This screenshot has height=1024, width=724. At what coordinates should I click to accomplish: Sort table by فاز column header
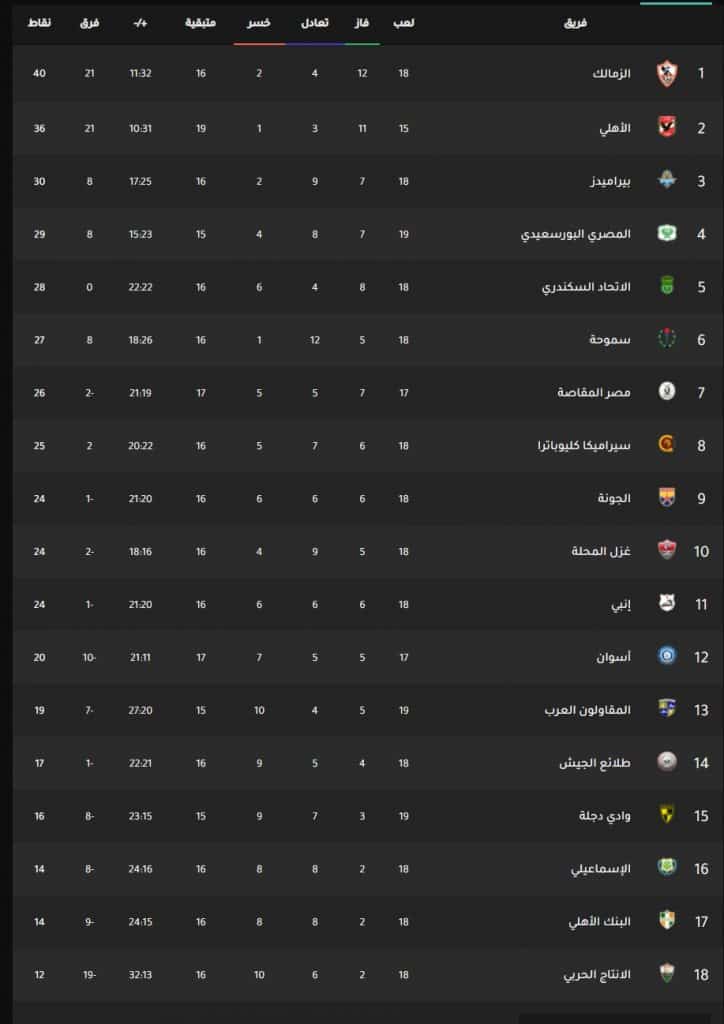362,23
